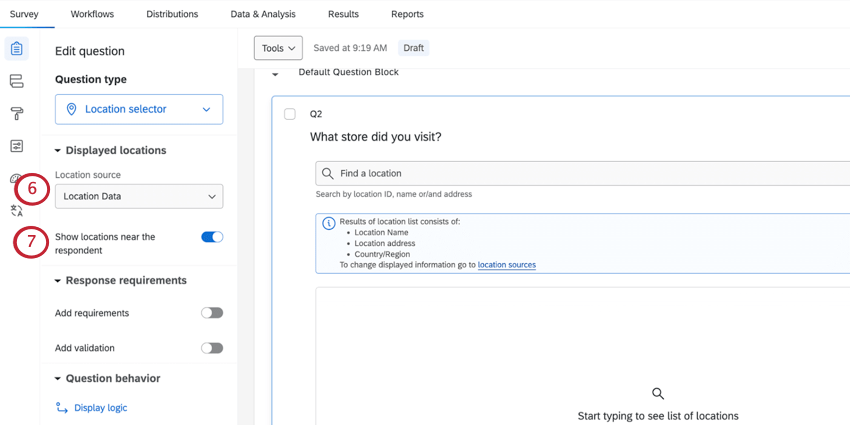Click the info icon in results notice

(x=329, y=223)
